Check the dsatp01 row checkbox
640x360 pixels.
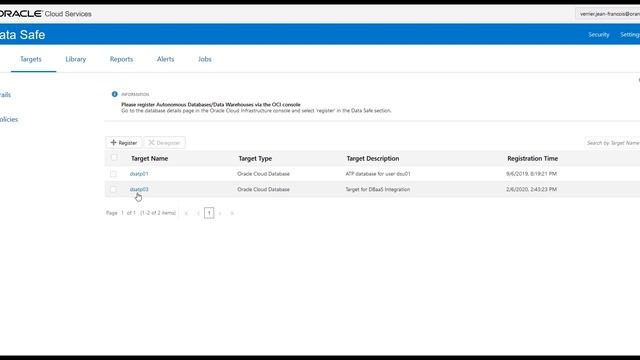pos(113,174)
